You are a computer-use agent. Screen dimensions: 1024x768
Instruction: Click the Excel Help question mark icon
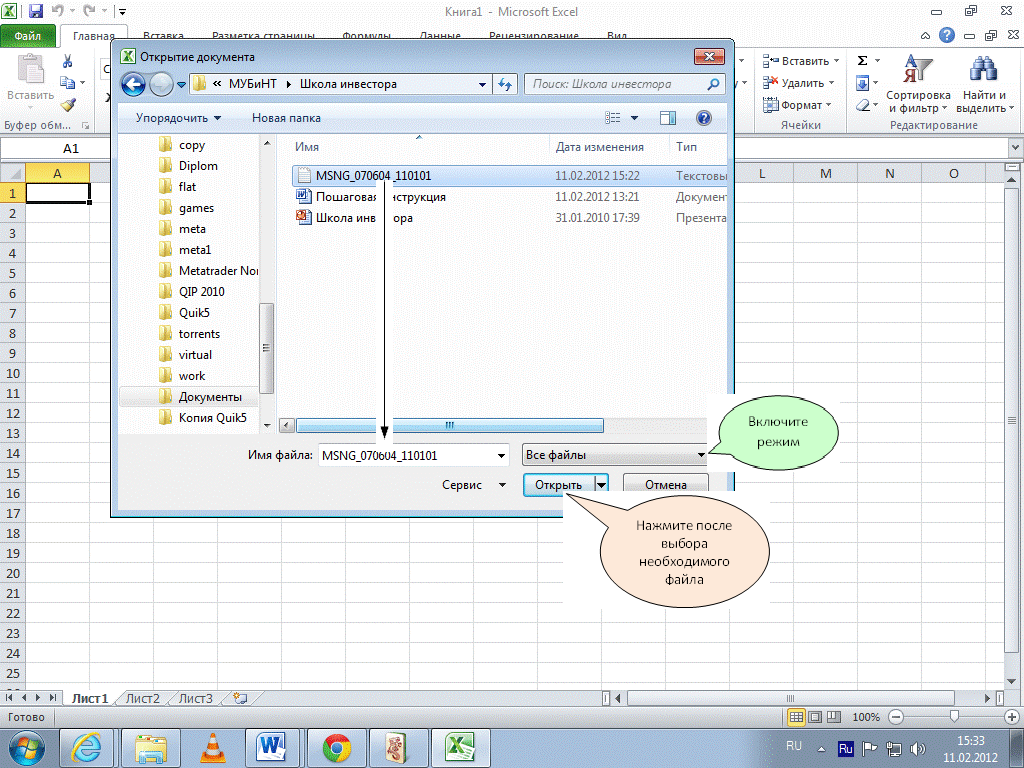(x=947, y=35)
